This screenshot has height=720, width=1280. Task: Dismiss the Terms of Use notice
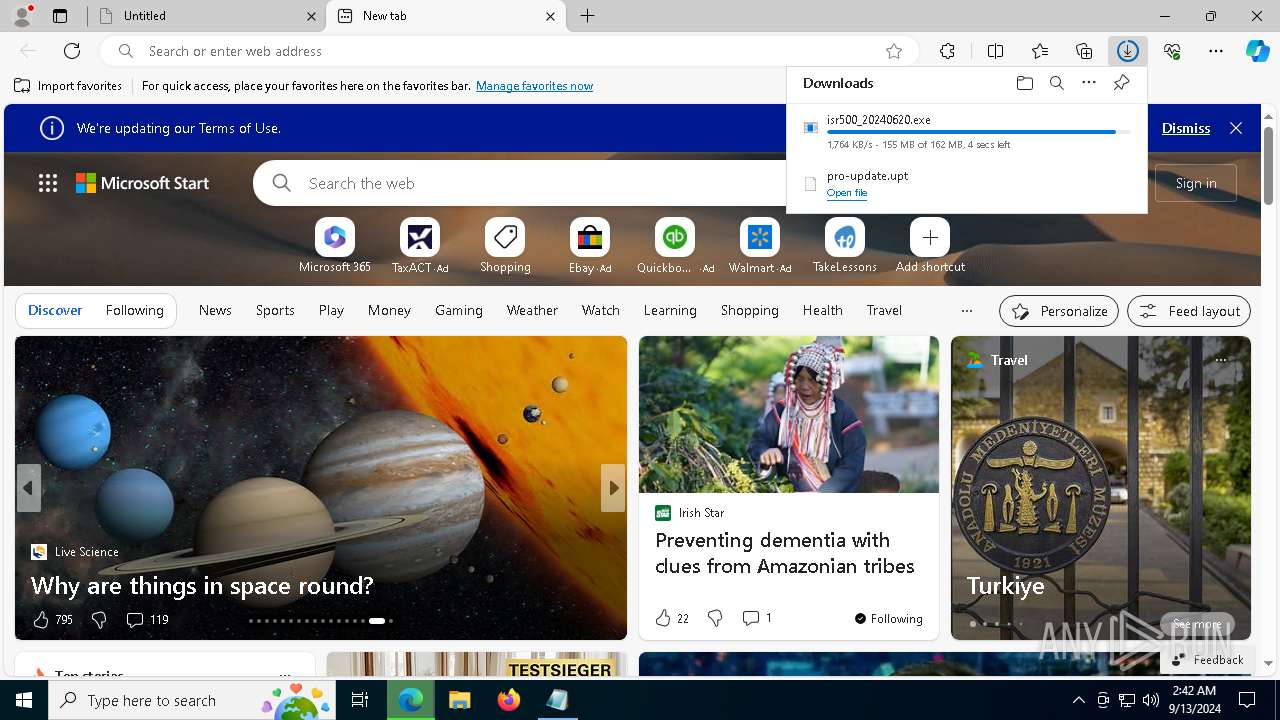[x=1186, y=128]
